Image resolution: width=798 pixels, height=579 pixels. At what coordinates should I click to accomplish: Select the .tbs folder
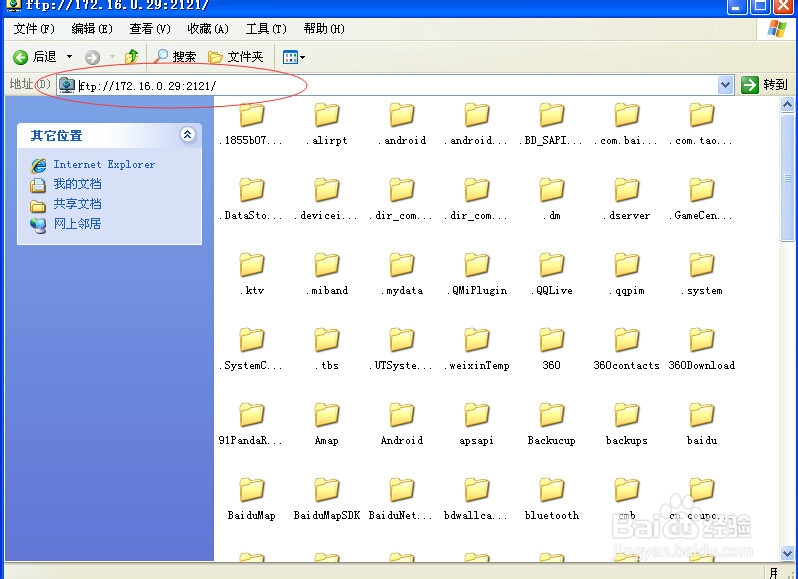pos(326,350)
